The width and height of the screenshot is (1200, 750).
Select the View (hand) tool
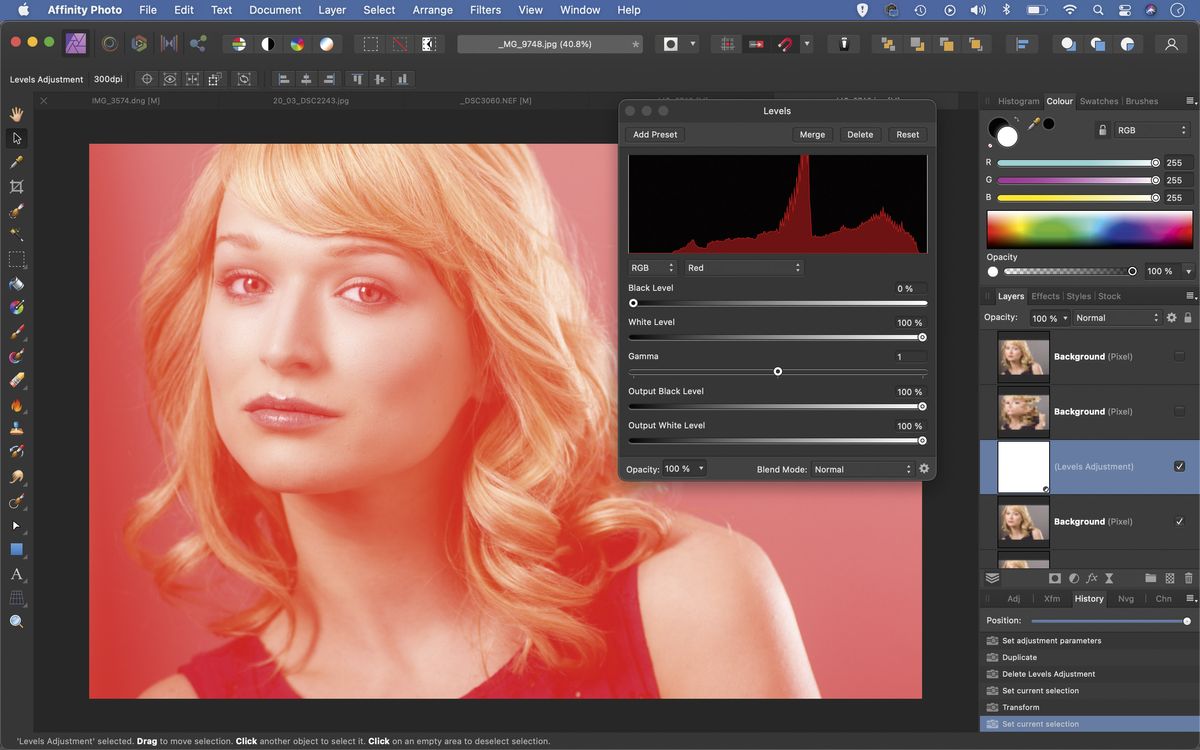pyautogui.click(x=16, y=113)
